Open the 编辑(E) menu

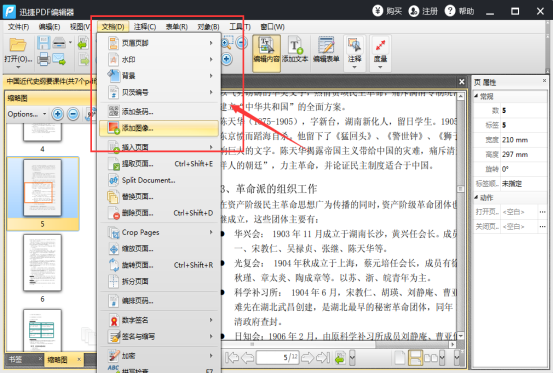point(49,27)
